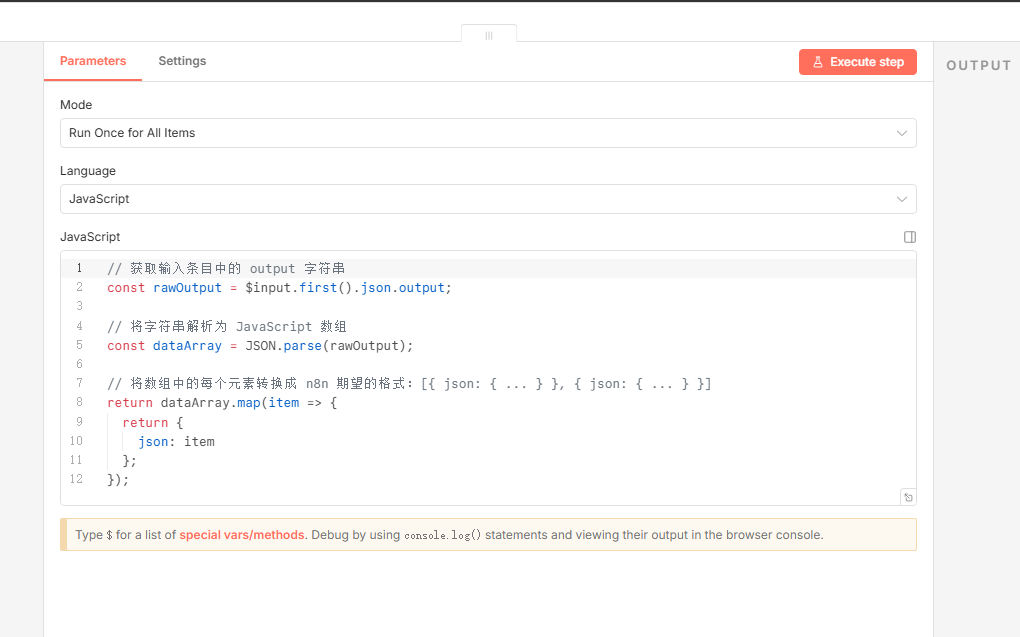Click the drag handle at panel top
Screen dimensions: 1020x637
tap(489, 35)
